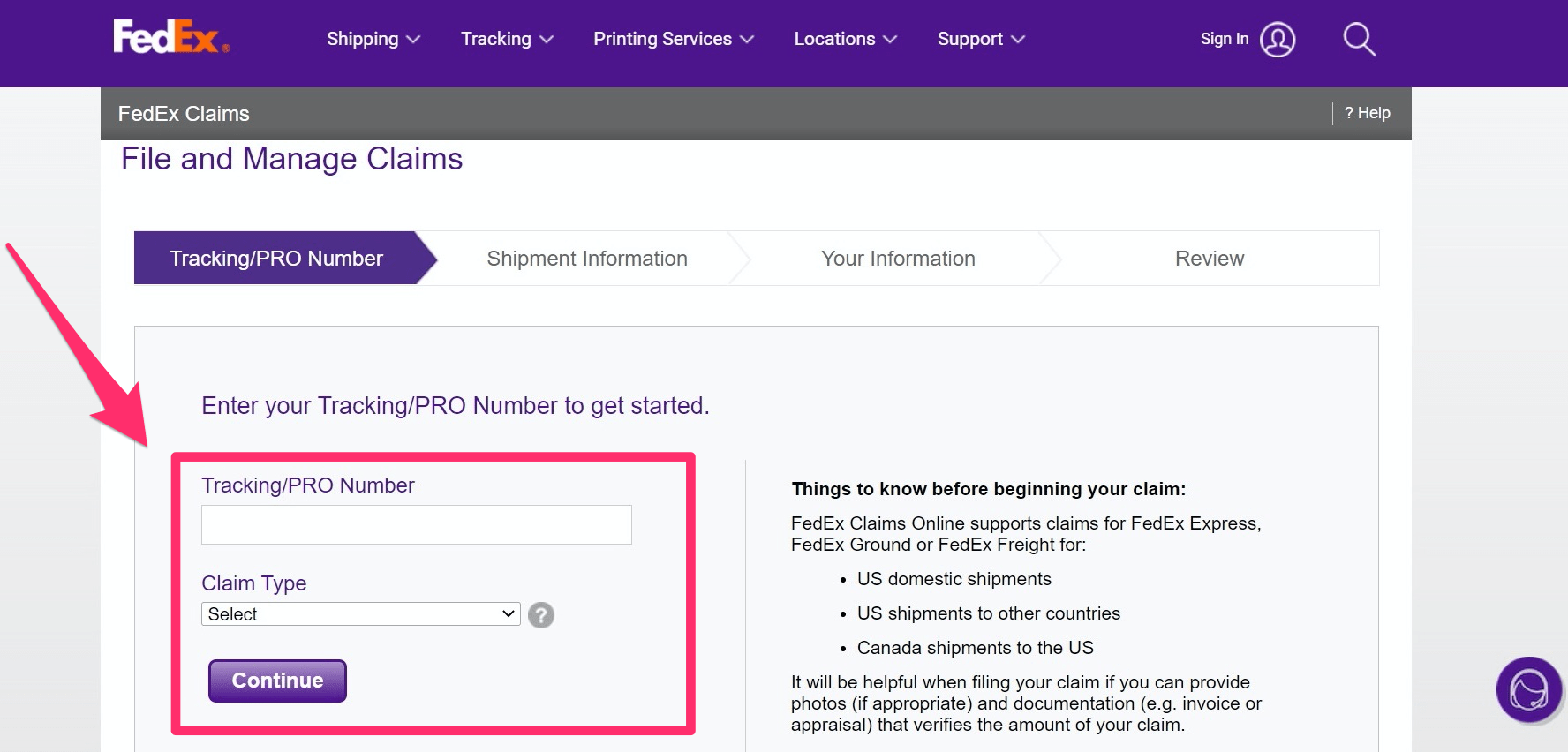This screenshot has width=1568, height=752.
Task: Select the Your Information step
Action: pos(898,259)
